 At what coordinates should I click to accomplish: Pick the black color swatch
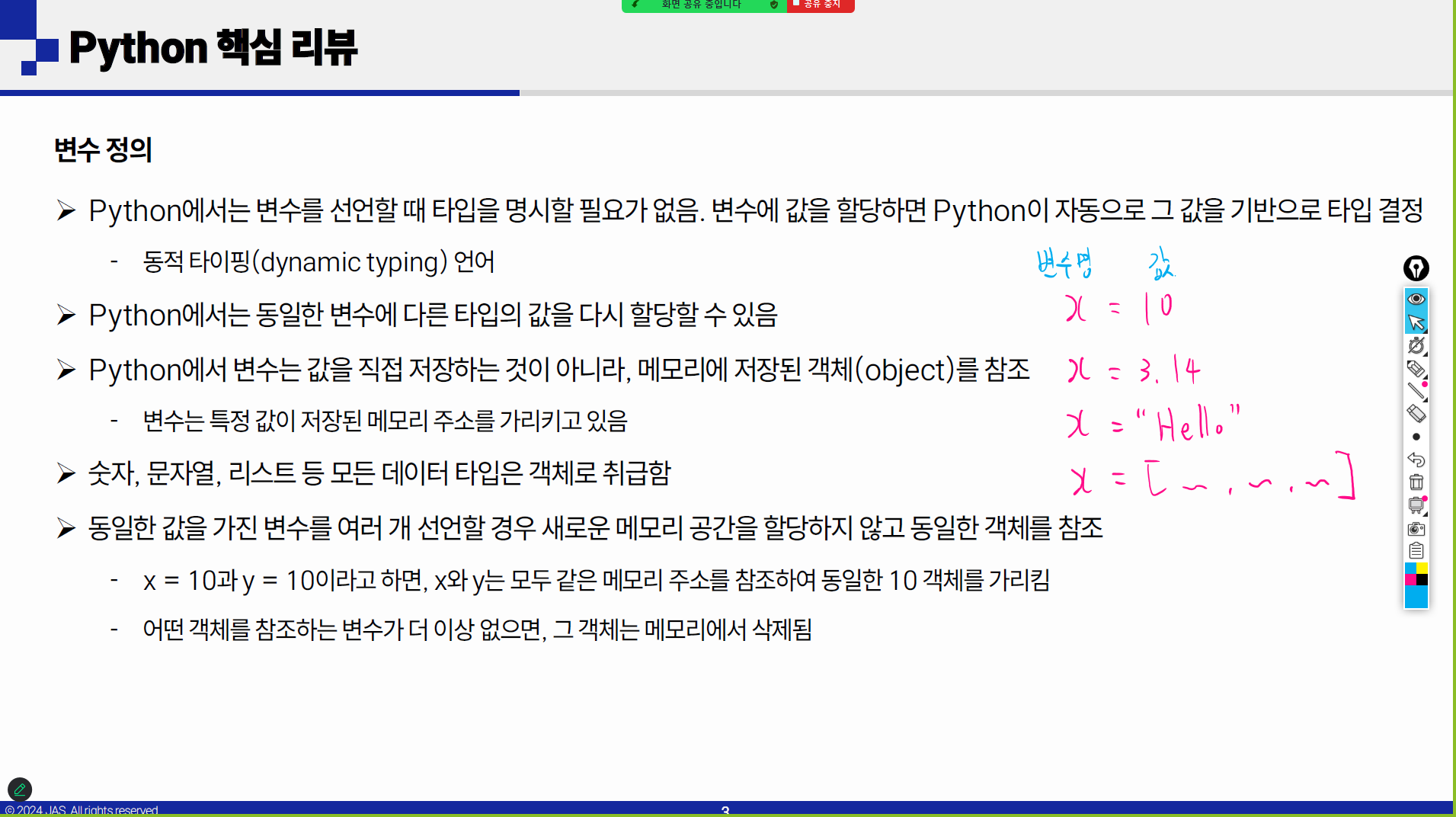coord(1422,580)
